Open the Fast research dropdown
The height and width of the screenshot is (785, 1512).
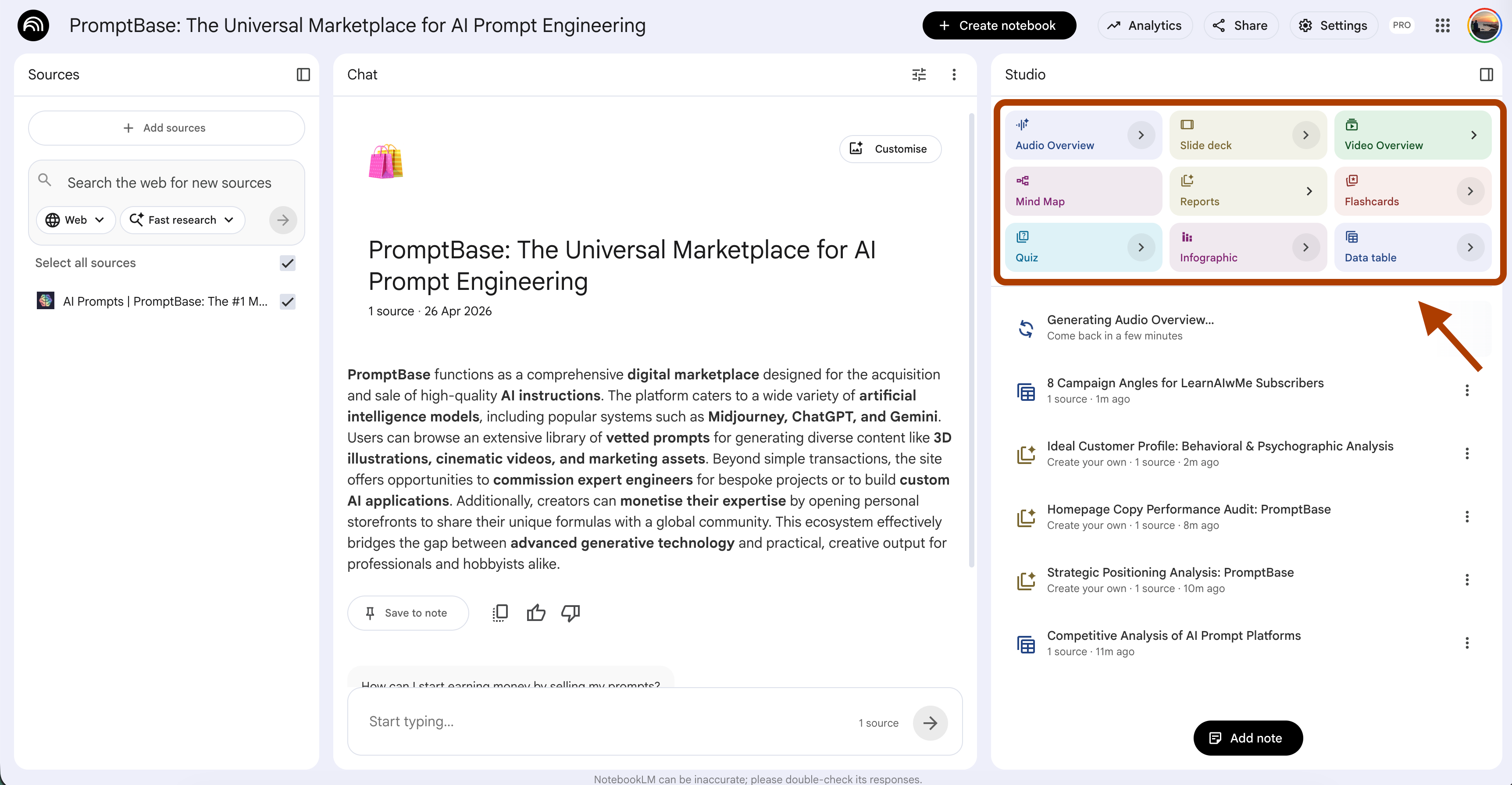click(182, 220)
